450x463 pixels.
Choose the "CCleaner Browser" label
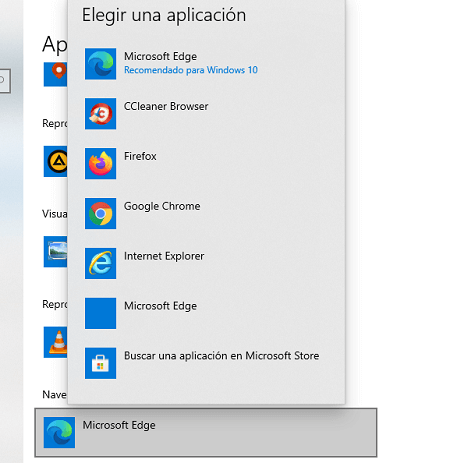pos(166,106)
